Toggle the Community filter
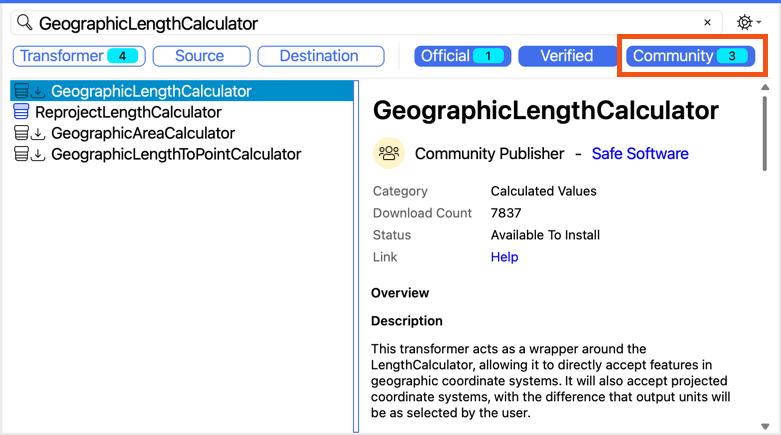 click(690, 56)
